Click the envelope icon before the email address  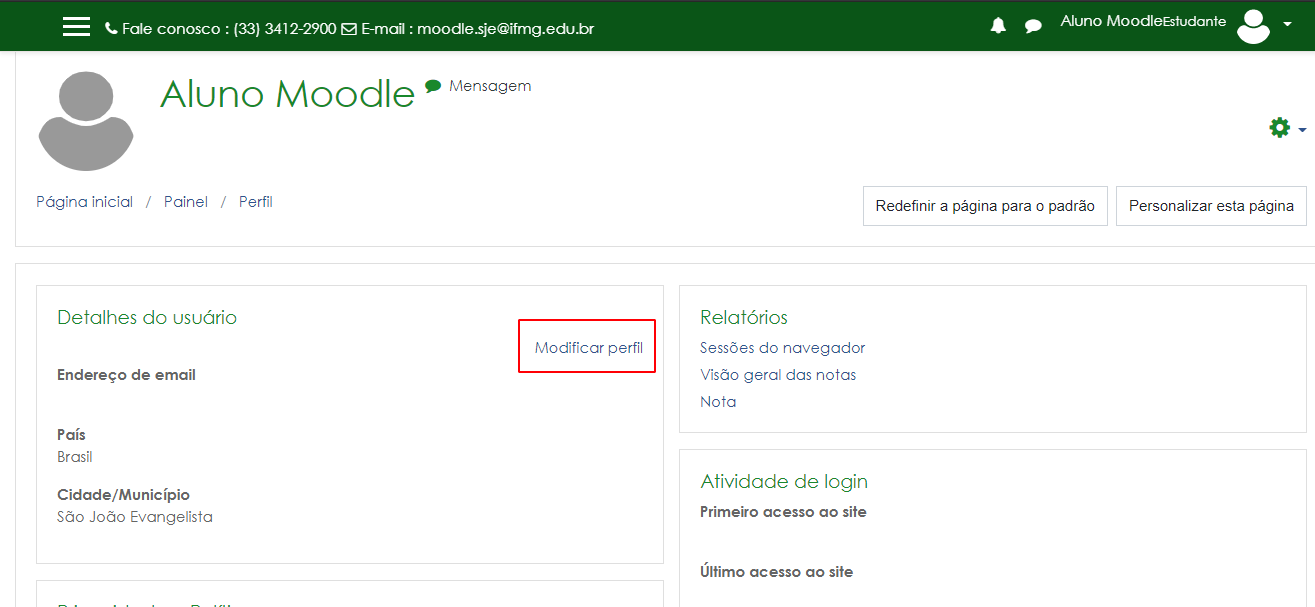click(347, 28)
